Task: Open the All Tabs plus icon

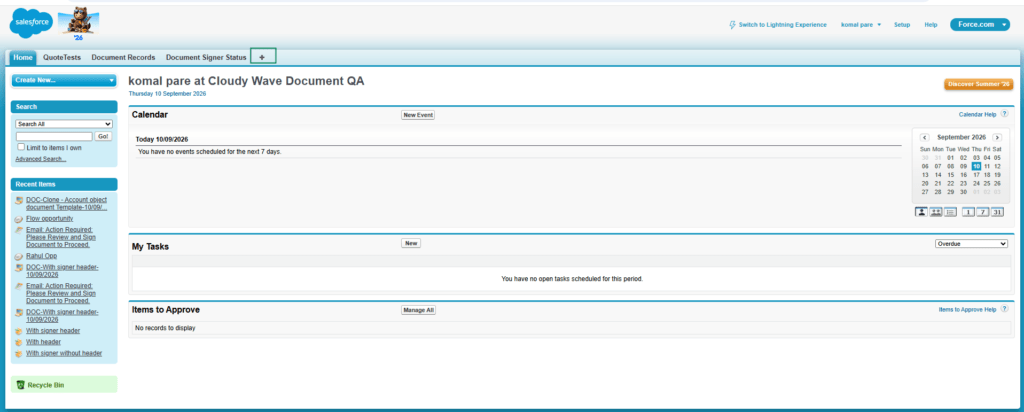Action: click(263, 57)
